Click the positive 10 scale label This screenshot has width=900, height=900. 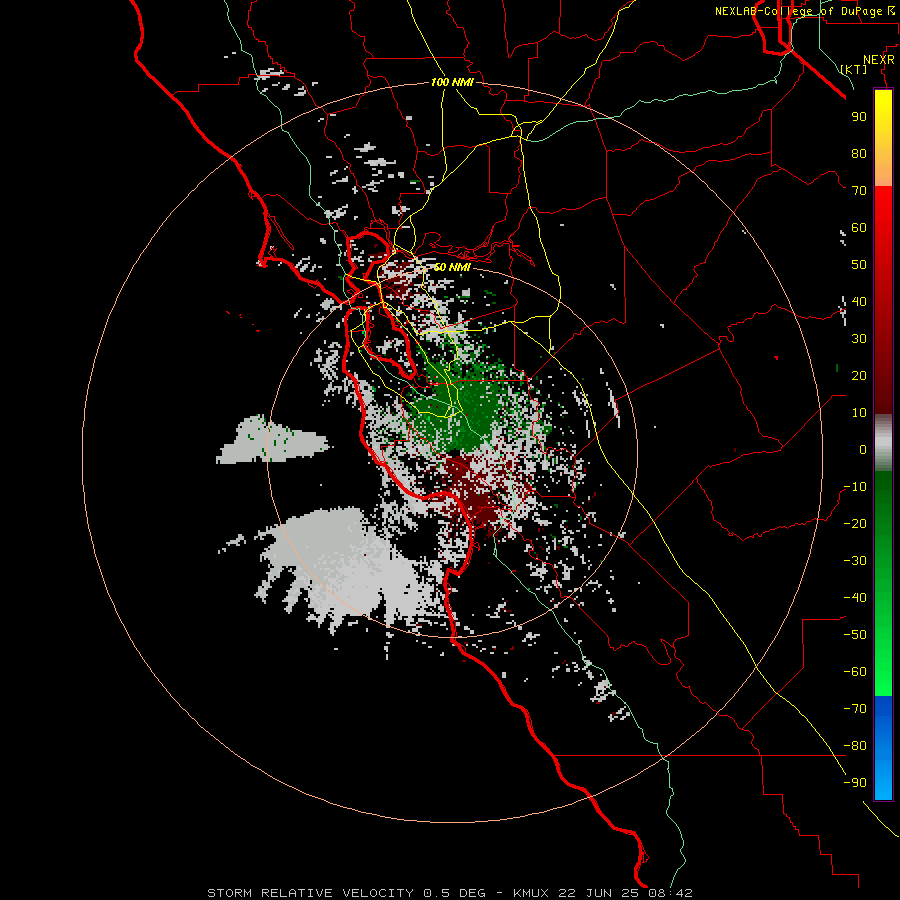pyautogui.click(x=859, y=413)
